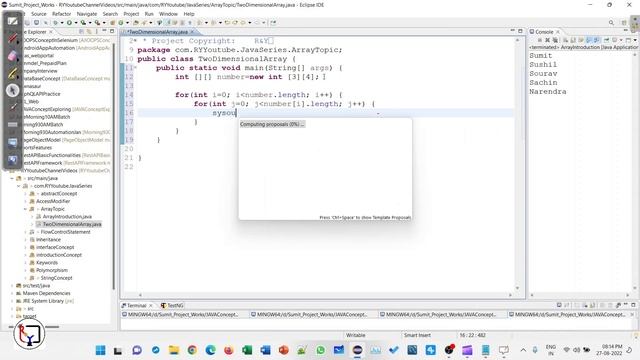Image resolution: width=640 pixels, height=360 pixels.
Task: Open Word from taskbar
Action: [x=265, y=350]
